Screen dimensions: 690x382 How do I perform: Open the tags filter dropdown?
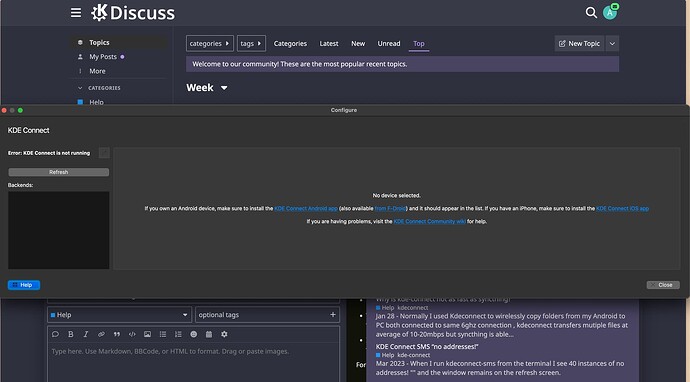point(251,44)
